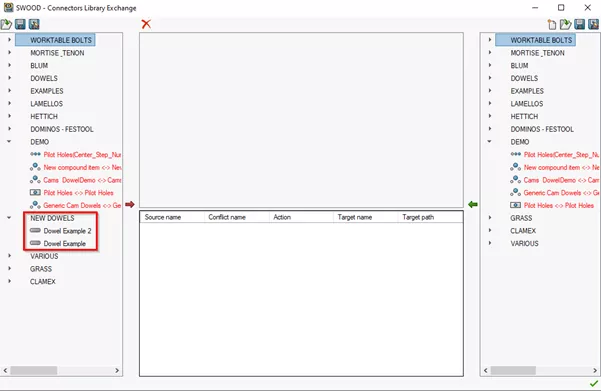This screenshot has height=391, width=601.
Task: Click icon of right Cams DowelDemo item
Action: click(516, 180)
